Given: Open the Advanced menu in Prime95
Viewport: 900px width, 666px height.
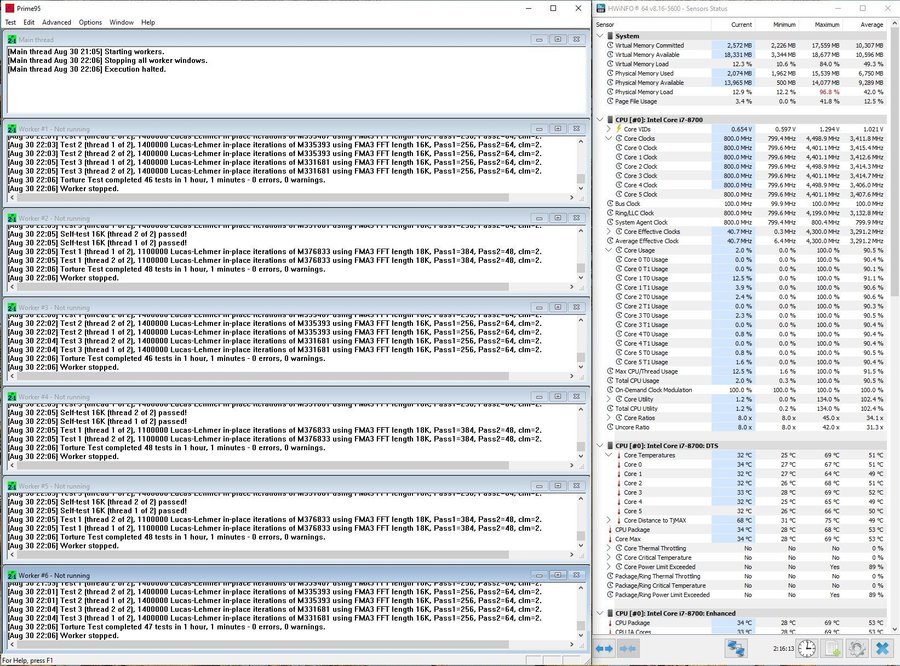Looking at the screenshot, I should point(56,22).
